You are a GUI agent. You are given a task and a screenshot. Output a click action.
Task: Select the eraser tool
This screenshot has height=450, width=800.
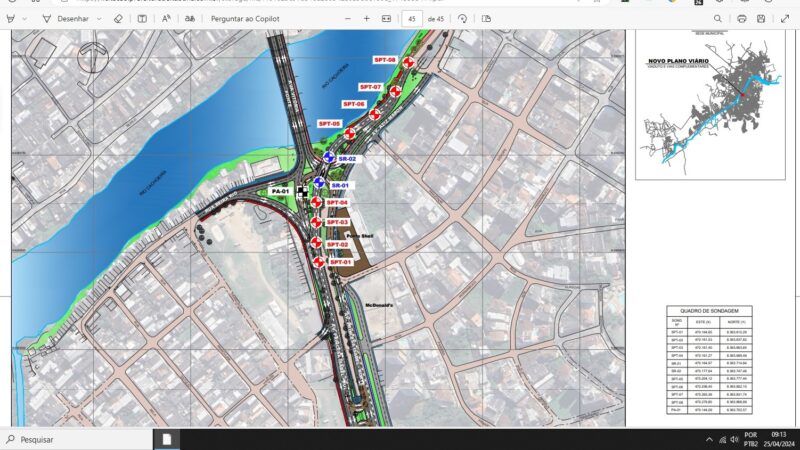click(x=118, y=19)
